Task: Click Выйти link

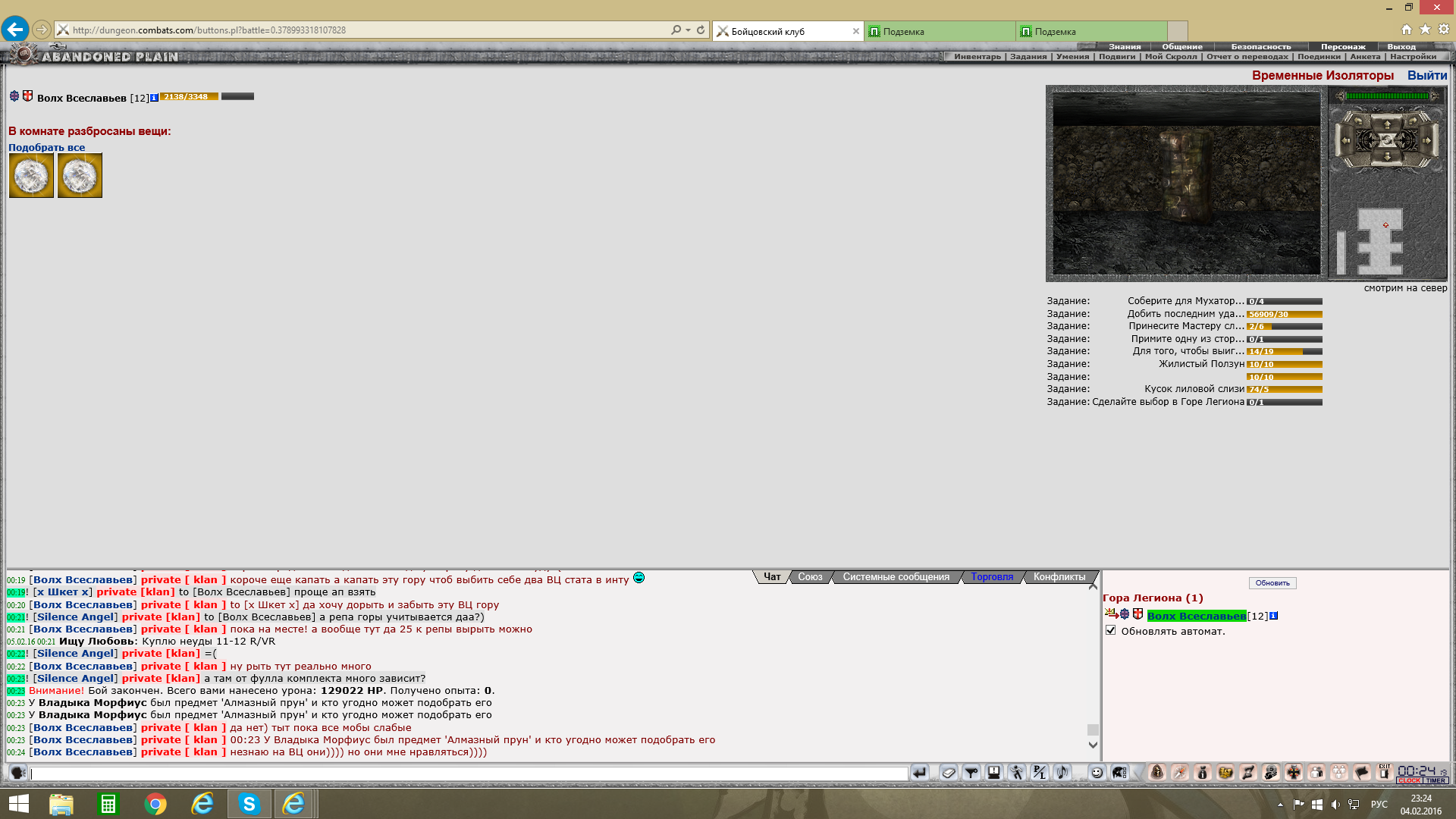Action: pos(1426,75)
